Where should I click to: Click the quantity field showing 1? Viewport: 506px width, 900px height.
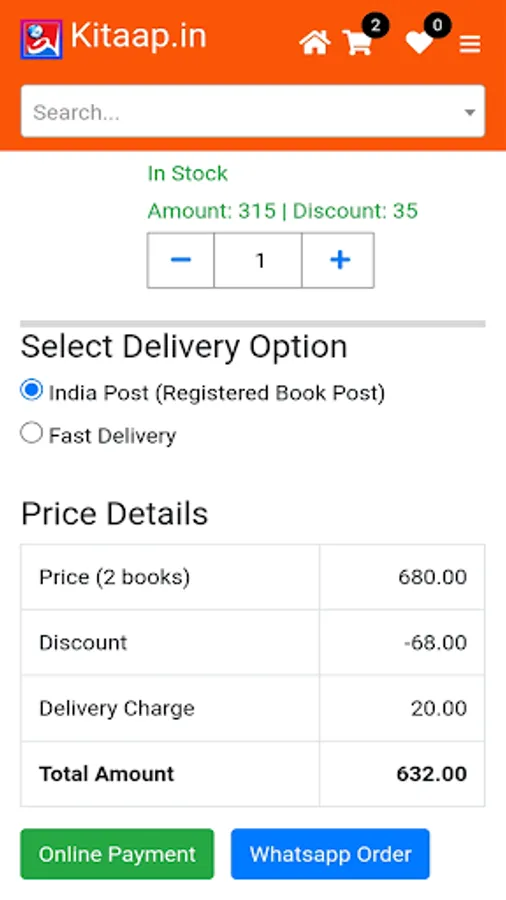(258, 260)
